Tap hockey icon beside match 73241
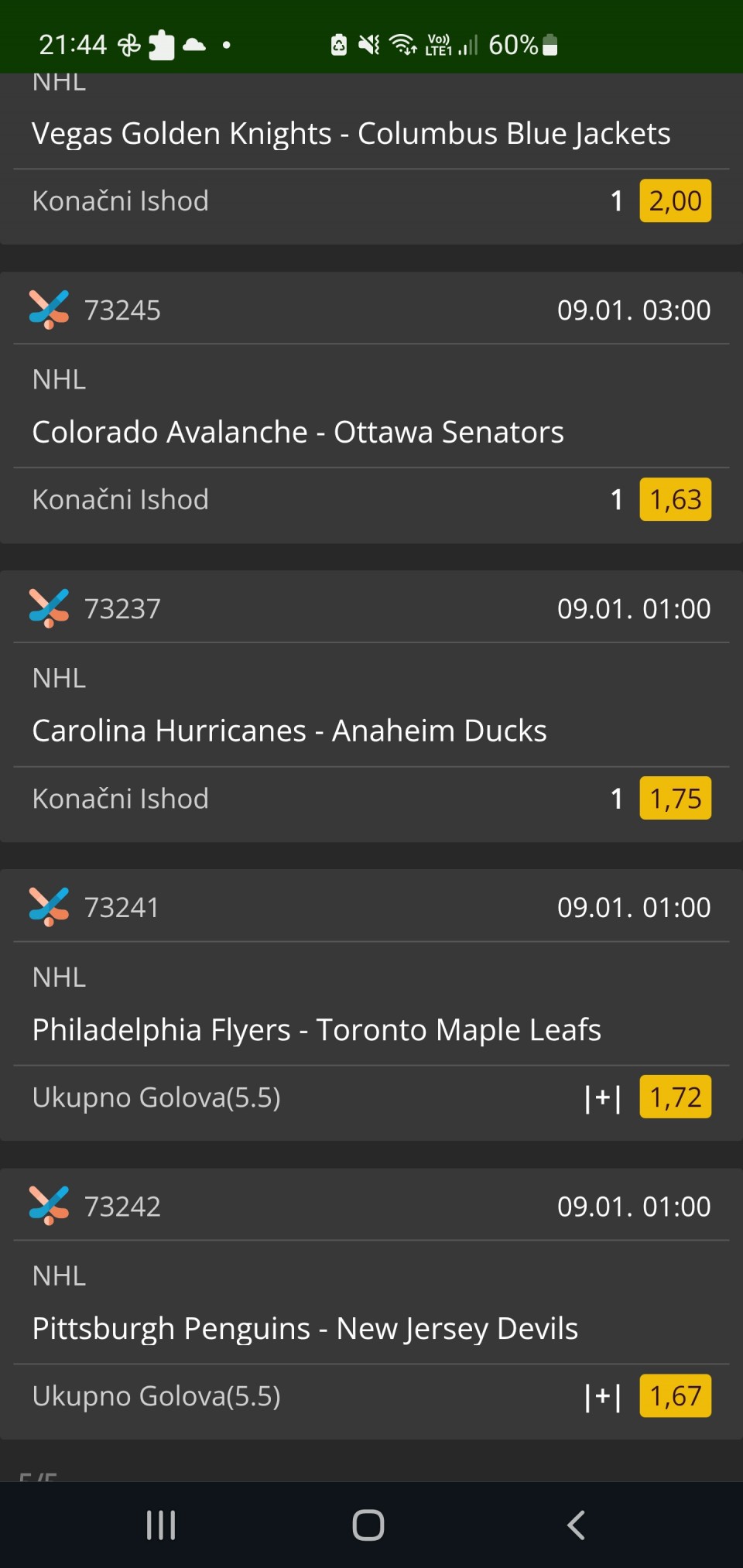Viewport: 743px width, 1568px height. (49, 907)
